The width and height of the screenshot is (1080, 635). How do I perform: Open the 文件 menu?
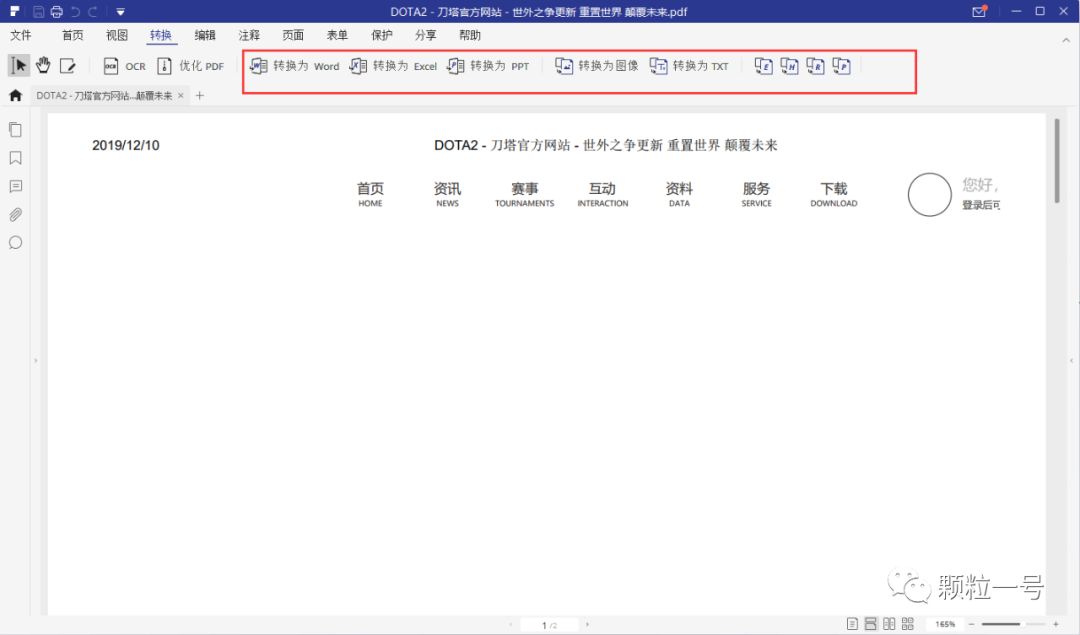tap(21, 34)
